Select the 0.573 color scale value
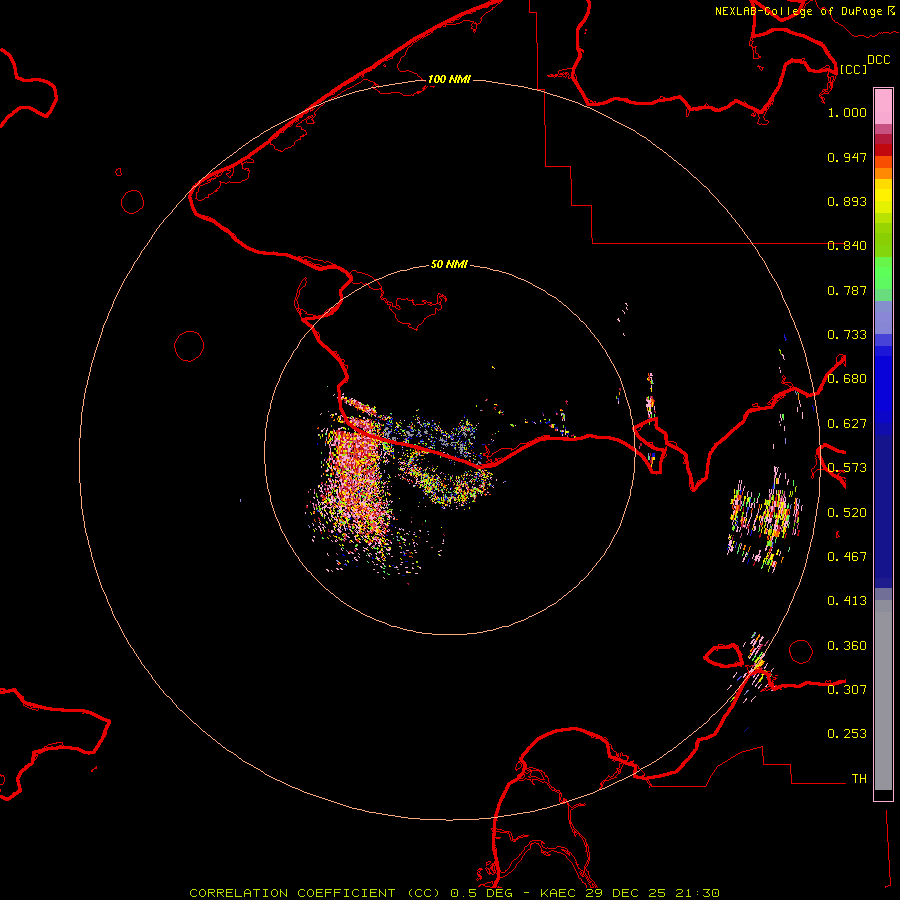900x900 pixels. click(847, 468)
